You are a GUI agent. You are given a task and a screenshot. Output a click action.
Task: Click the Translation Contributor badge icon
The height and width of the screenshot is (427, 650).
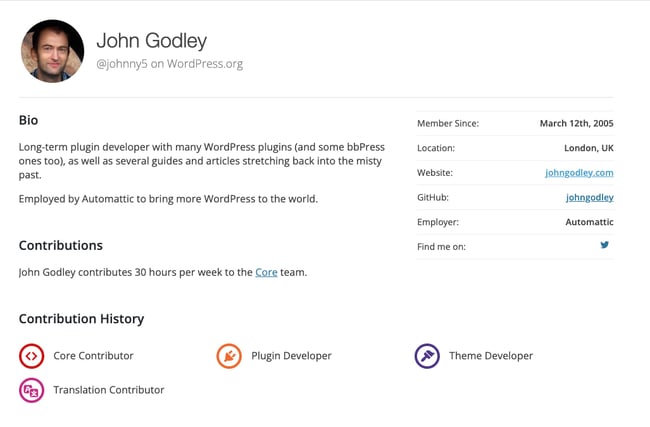tap(31, 390)
